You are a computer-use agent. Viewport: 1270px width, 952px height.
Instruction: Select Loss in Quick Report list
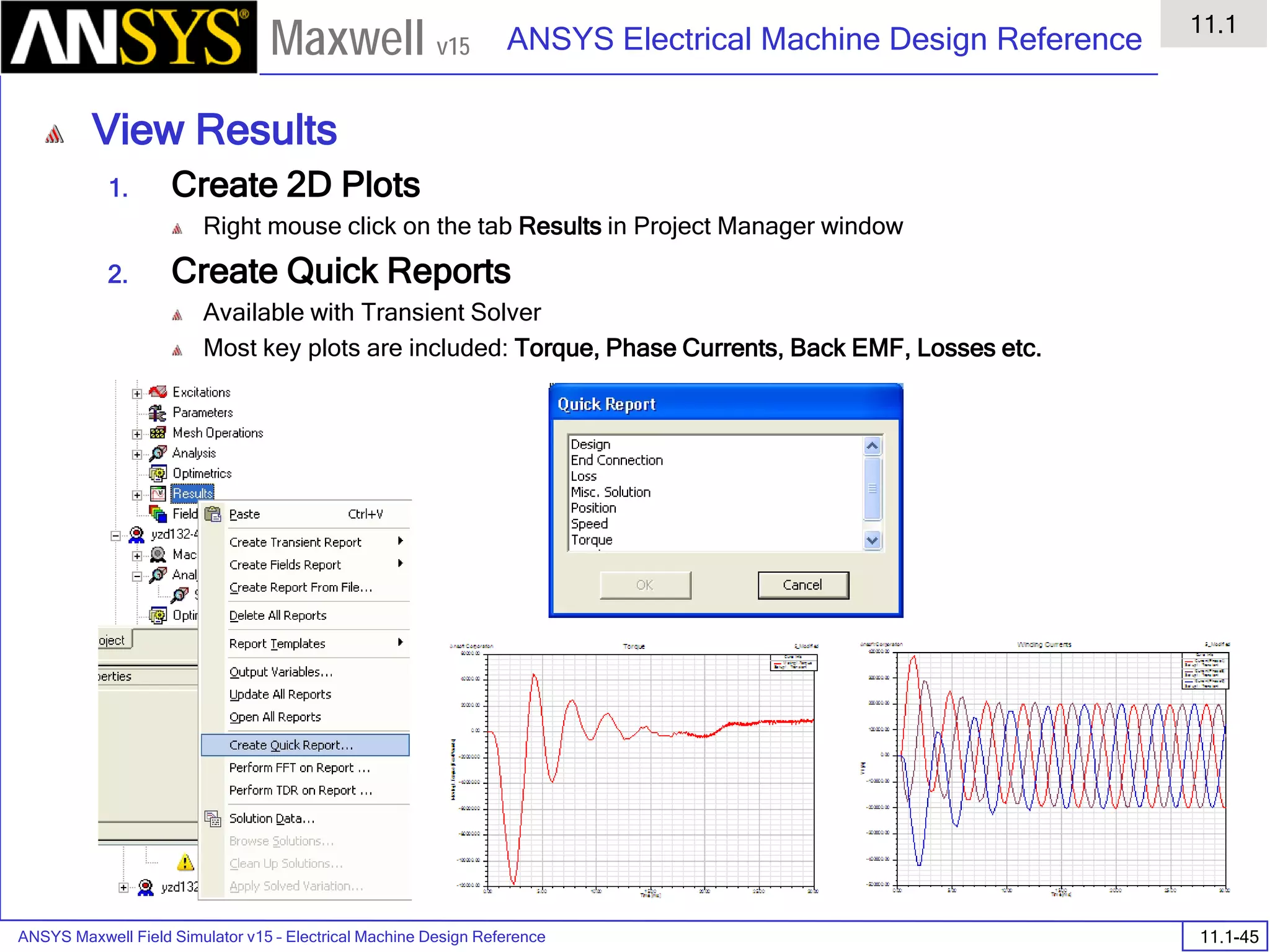584,477
